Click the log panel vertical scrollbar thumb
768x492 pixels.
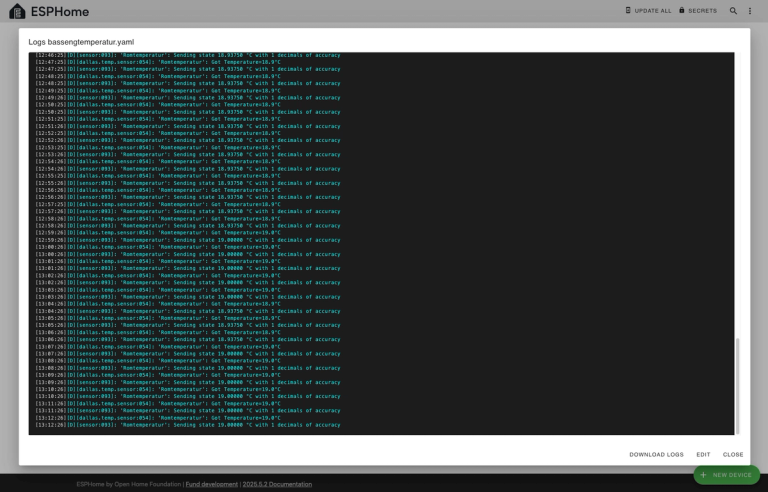(738, 386)
